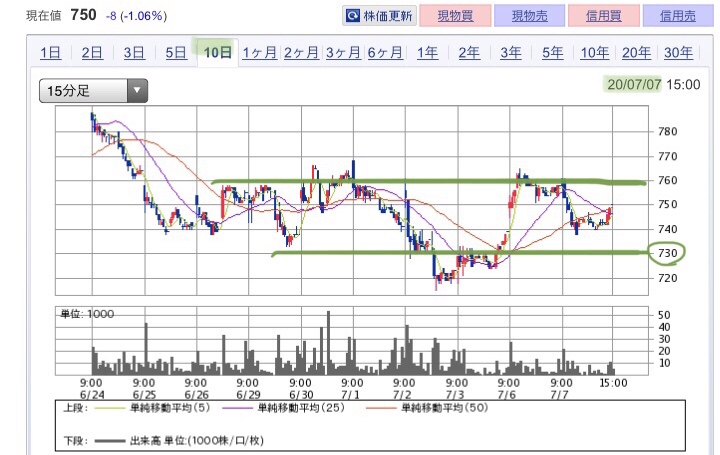Click the 株価更新 refresh button
720x455 pixels.
[x=379, y=16]
